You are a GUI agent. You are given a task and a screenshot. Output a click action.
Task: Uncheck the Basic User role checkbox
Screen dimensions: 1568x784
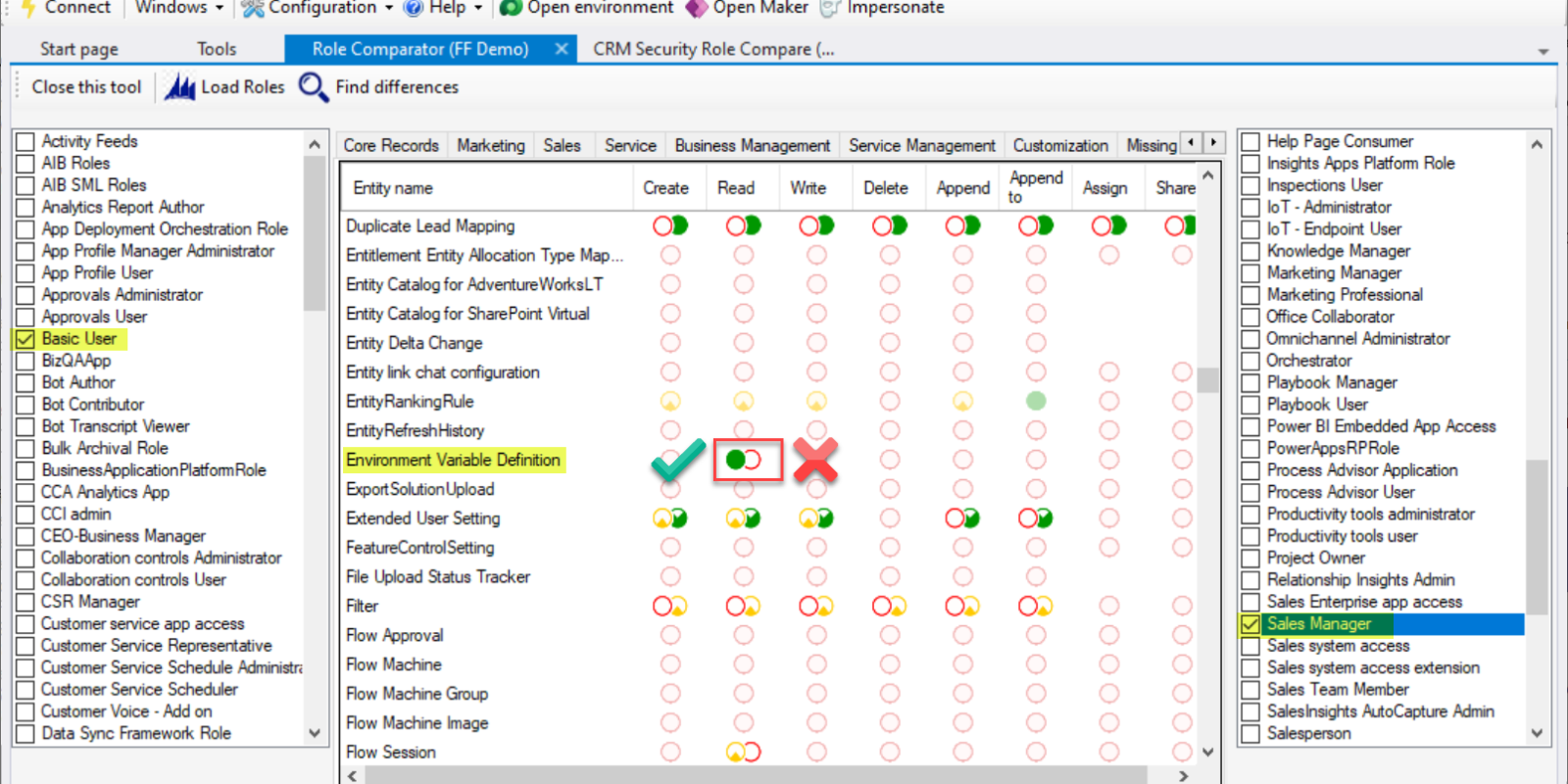coord(25,339)
